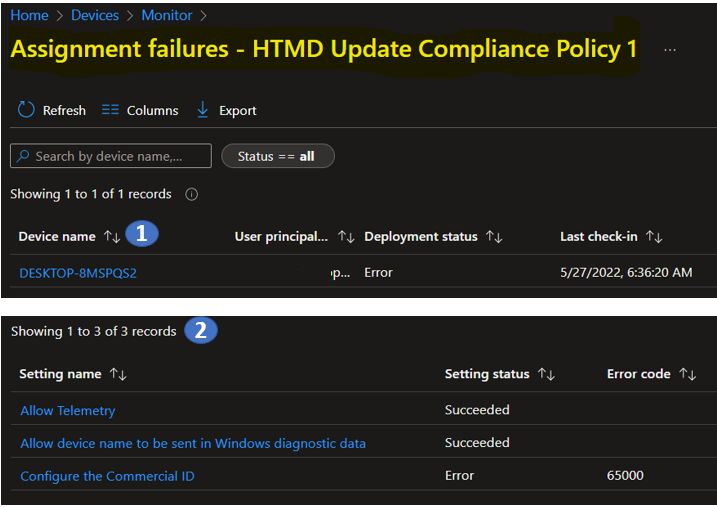Screen dimensions: 717x507
Task: Click the Showing 1 to 3 of 3 records text
Action: (x=93, y=331)
